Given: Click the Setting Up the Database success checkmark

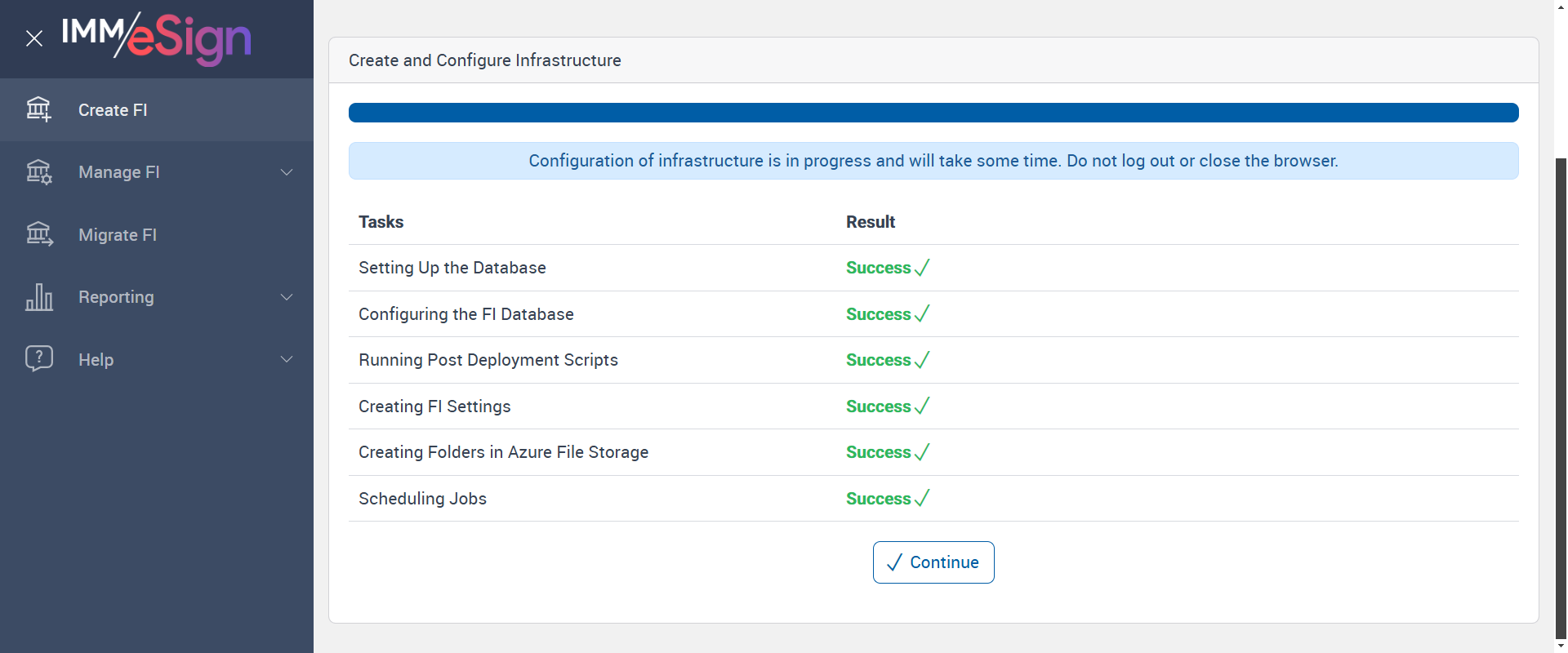Looking at the screenshot, I should (x=922, y=268).
